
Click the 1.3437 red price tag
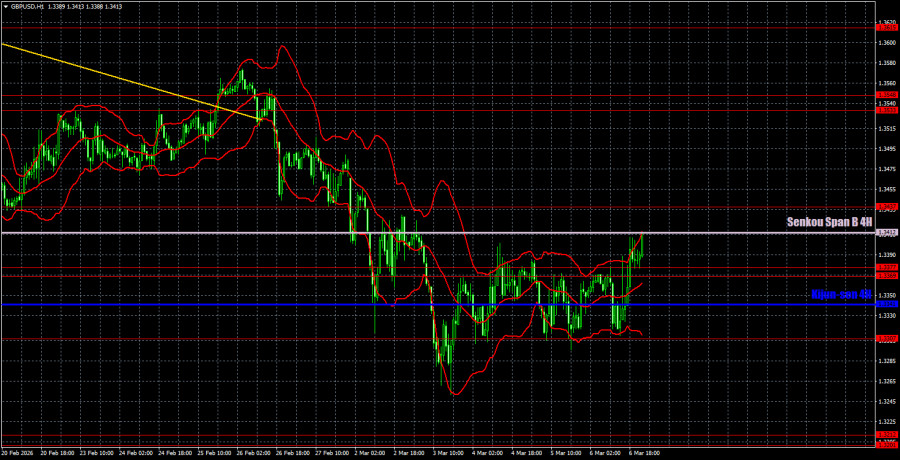(885, 207)
